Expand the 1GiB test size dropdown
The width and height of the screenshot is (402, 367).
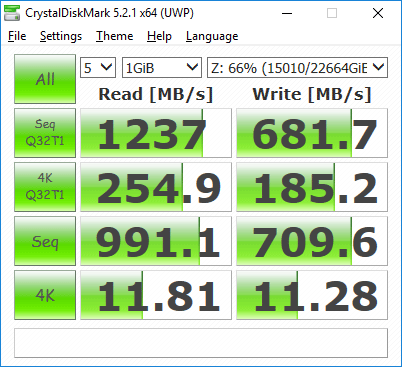(x=162, y=68)
